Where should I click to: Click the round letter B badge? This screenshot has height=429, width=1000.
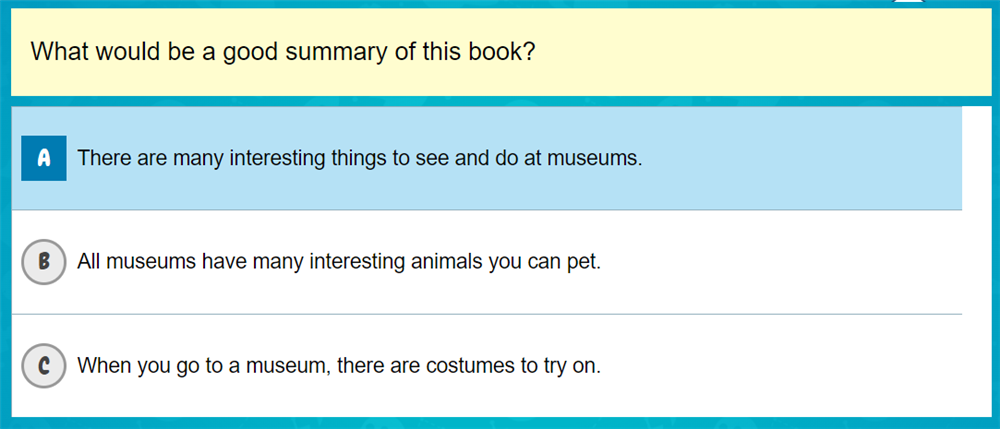44,262
